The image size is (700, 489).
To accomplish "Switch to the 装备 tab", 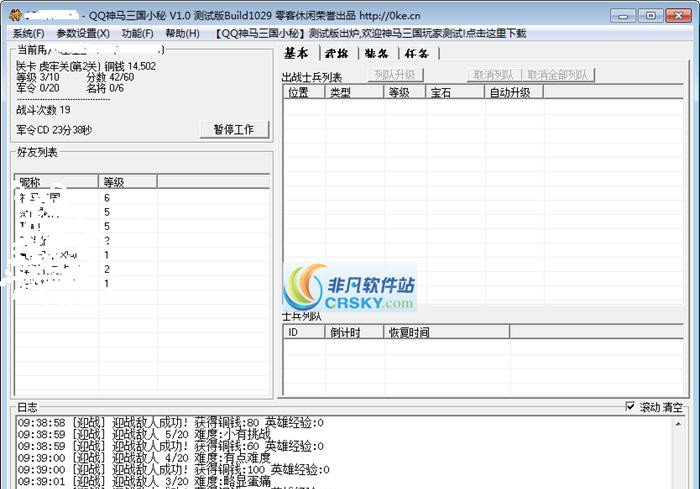I will point(376,54).
